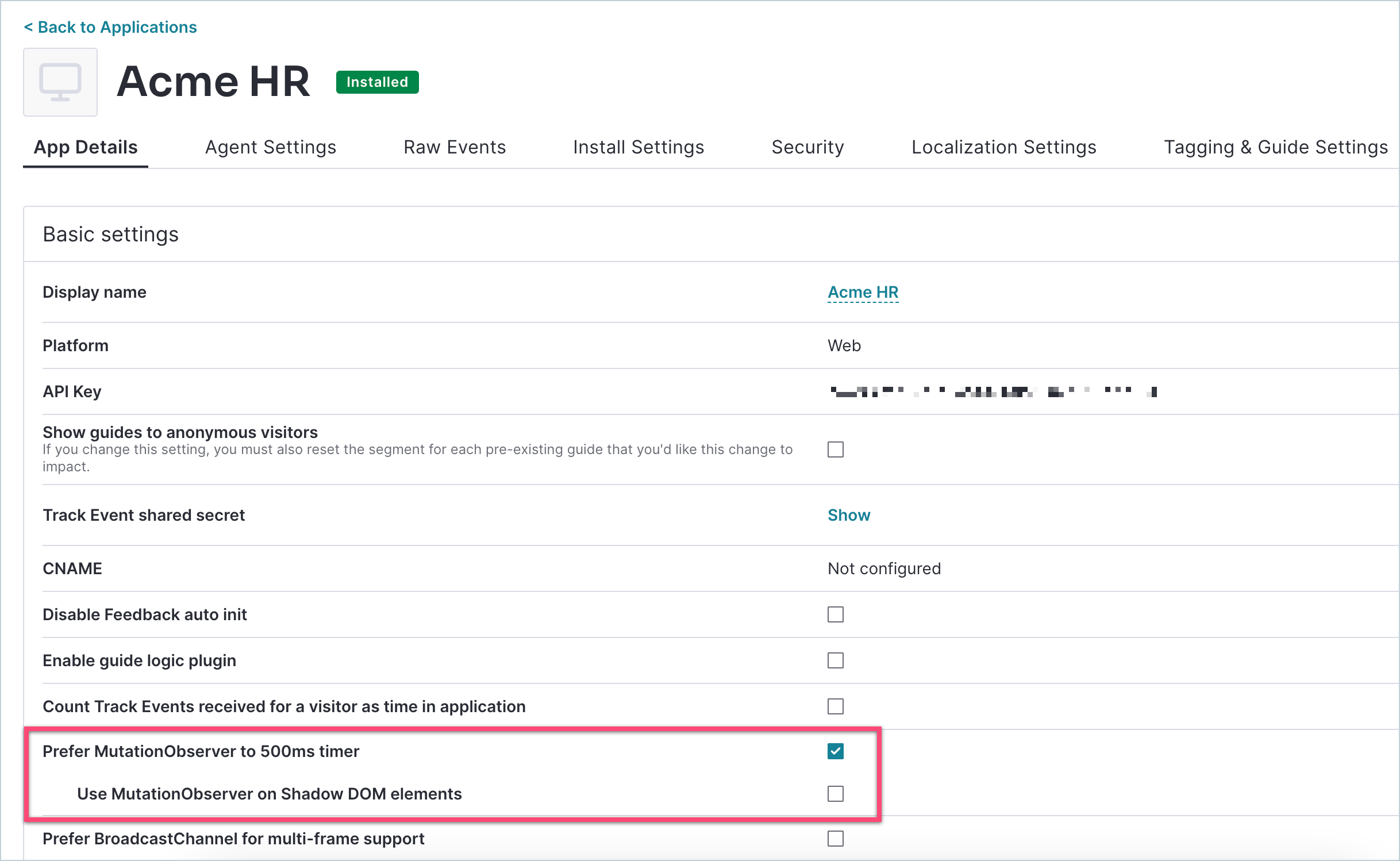1400x861 pixels.
Task: Enable guide logic plugin checkbox
Action: pos(836,660)
